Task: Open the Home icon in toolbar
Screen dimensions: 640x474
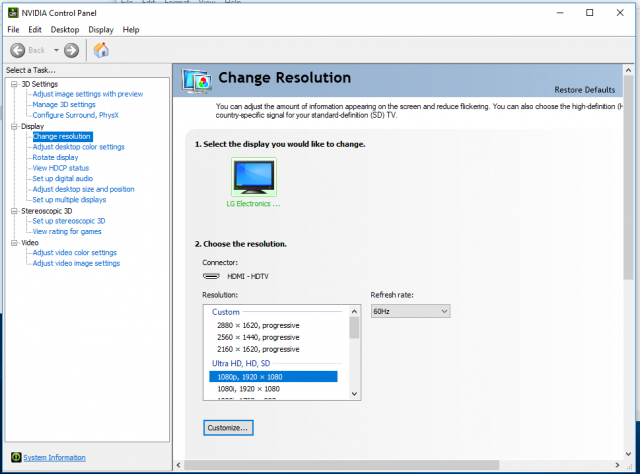Action: (x=101, y=50)
